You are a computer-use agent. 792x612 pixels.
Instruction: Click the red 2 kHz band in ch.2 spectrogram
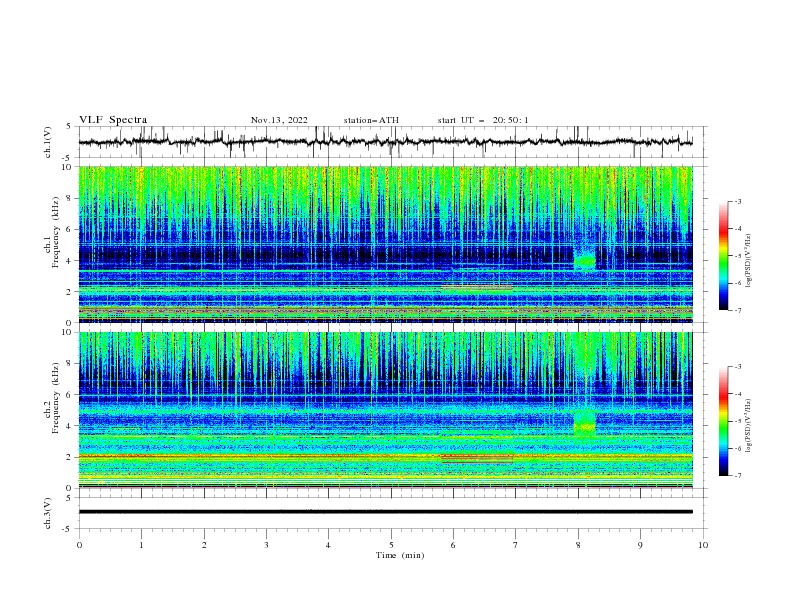tap(385, 456)
